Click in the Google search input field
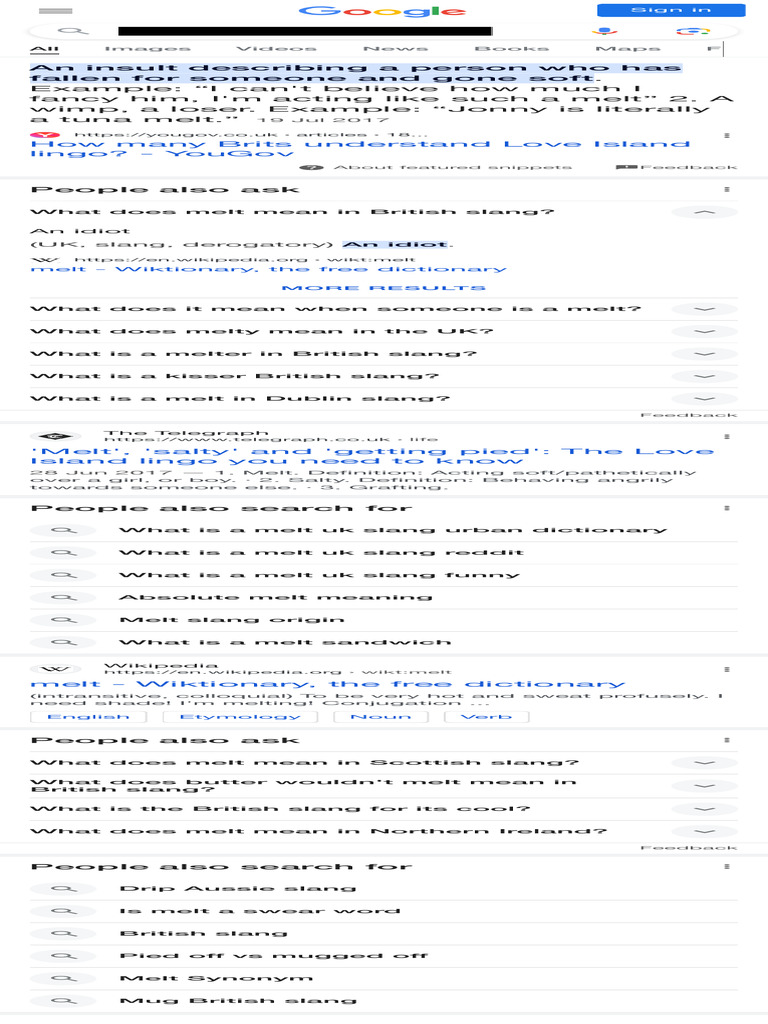 coord(305,31)
